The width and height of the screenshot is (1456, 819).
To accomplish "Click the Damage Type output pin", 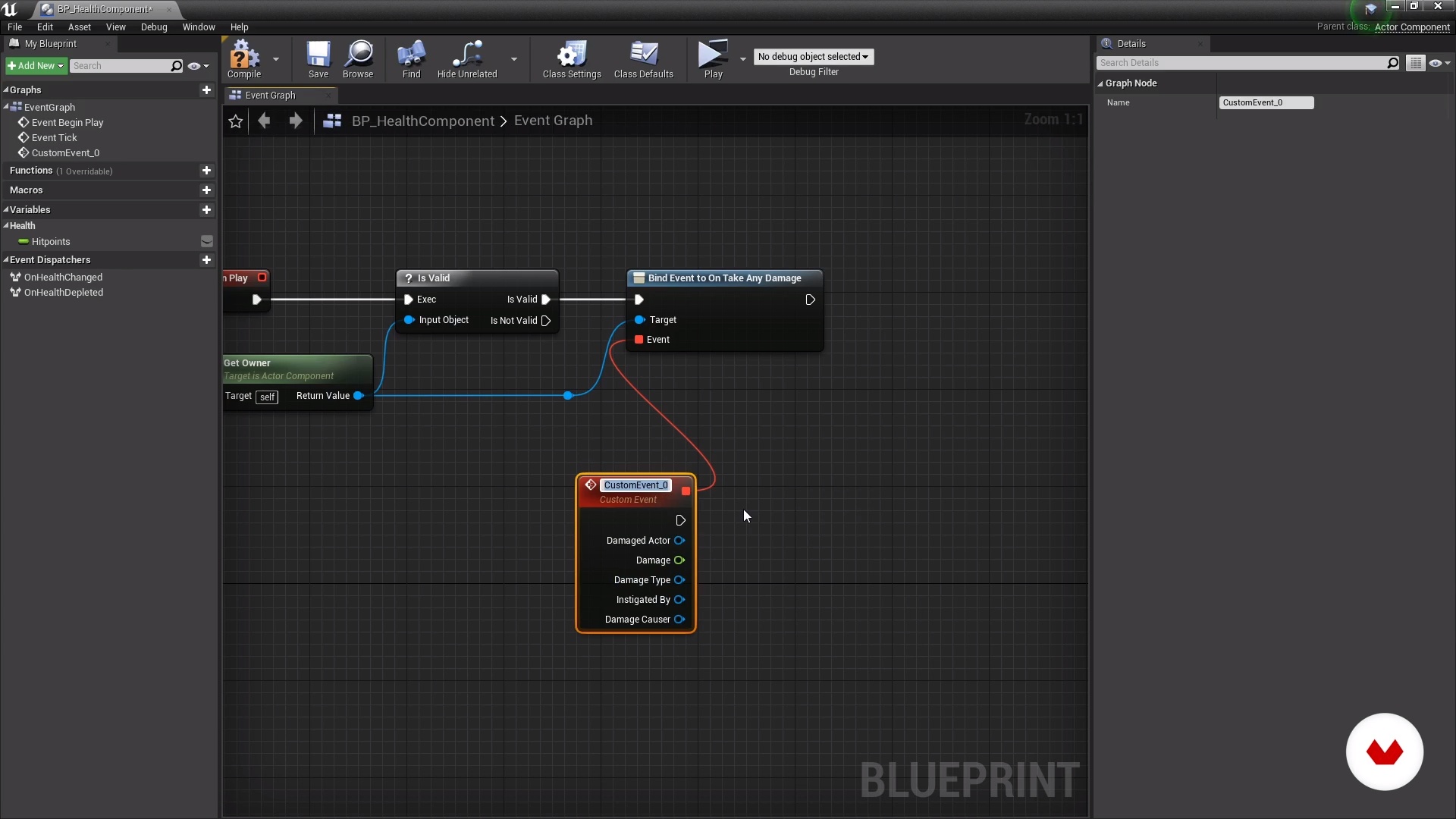I will tap(679, 580).
